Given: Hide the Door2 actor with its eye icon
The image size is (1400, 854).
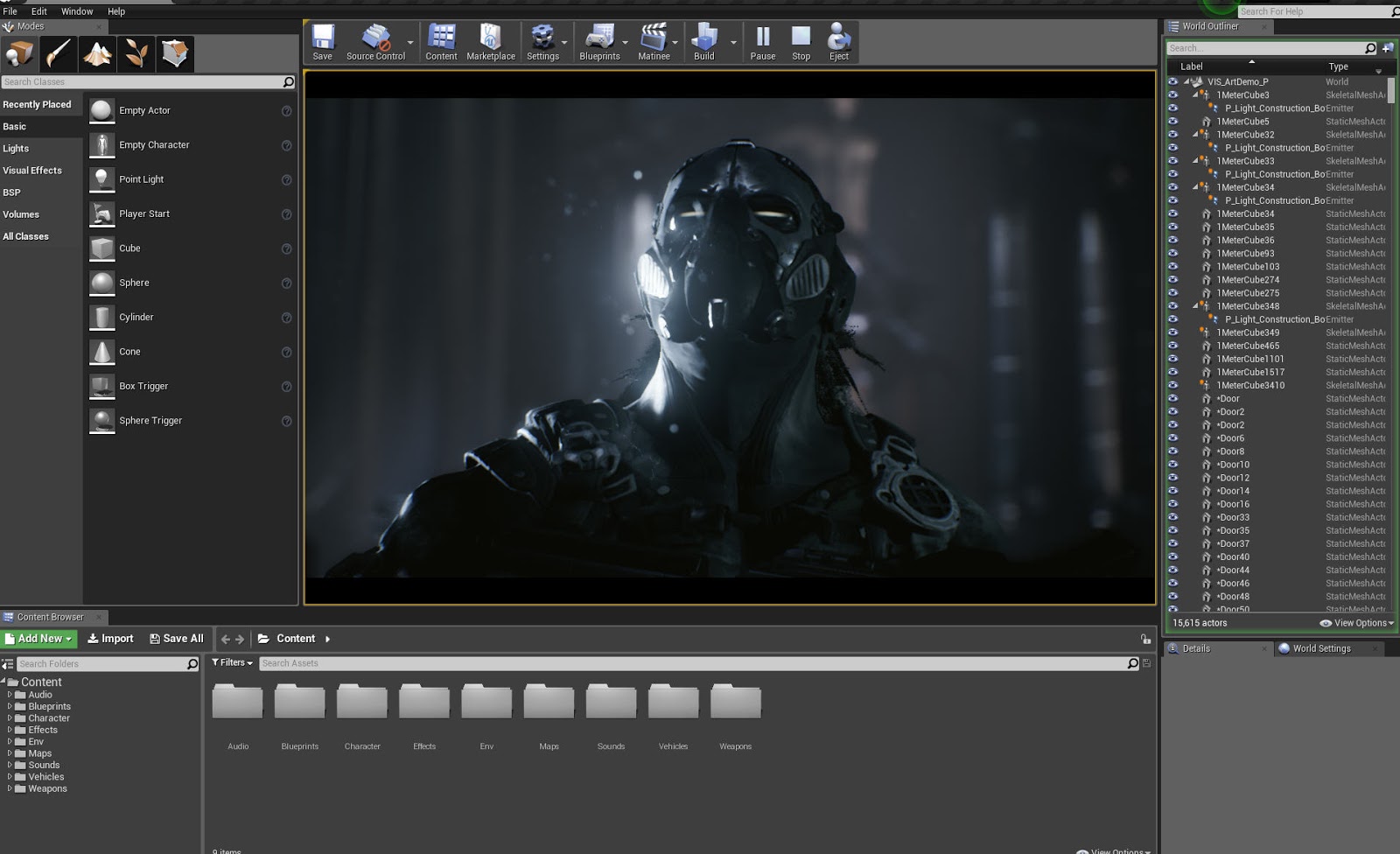Looking at the screenshot, I should (1173, 411).
